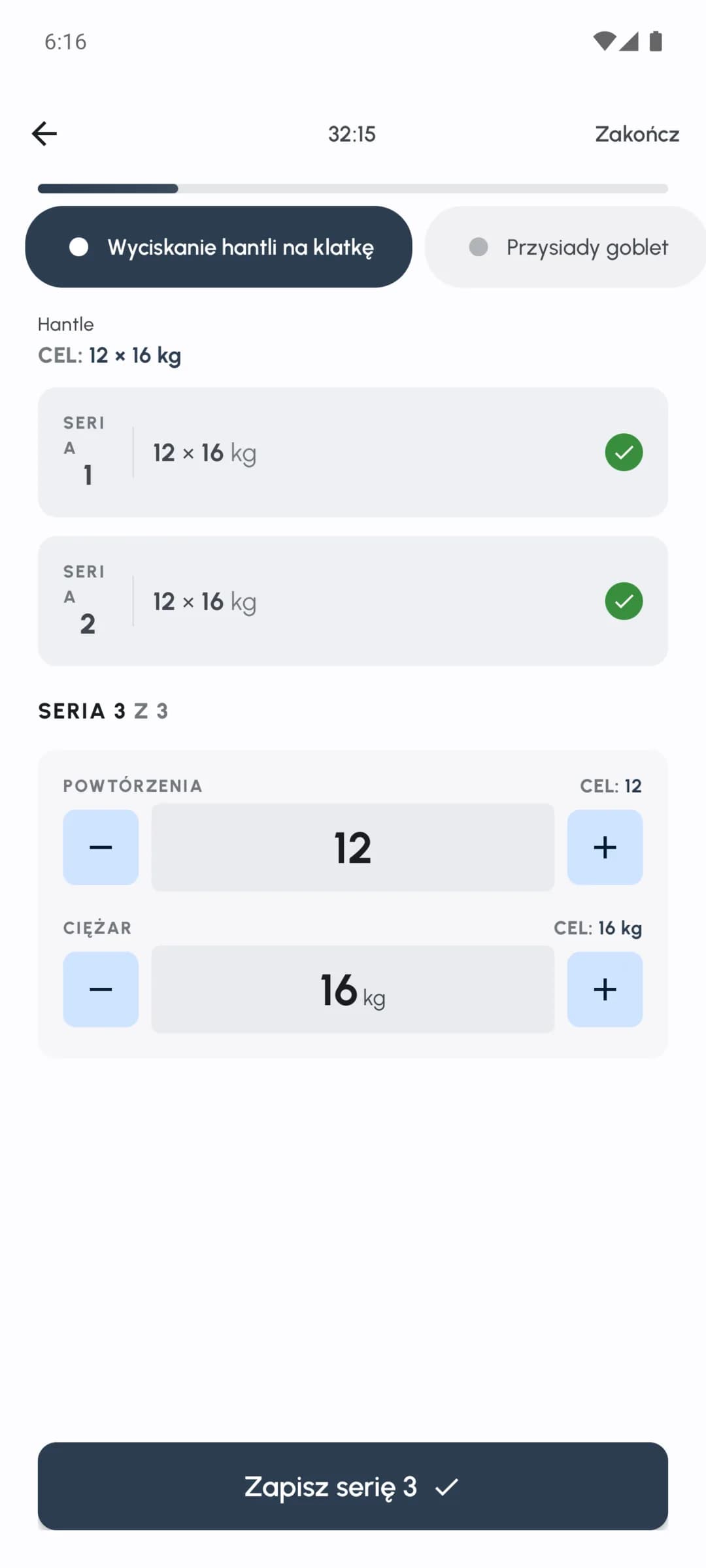The width and height of the screenshot is (706, 1568).
Task: Tap the Wi-Fi status icon
Action: point(604,41)
